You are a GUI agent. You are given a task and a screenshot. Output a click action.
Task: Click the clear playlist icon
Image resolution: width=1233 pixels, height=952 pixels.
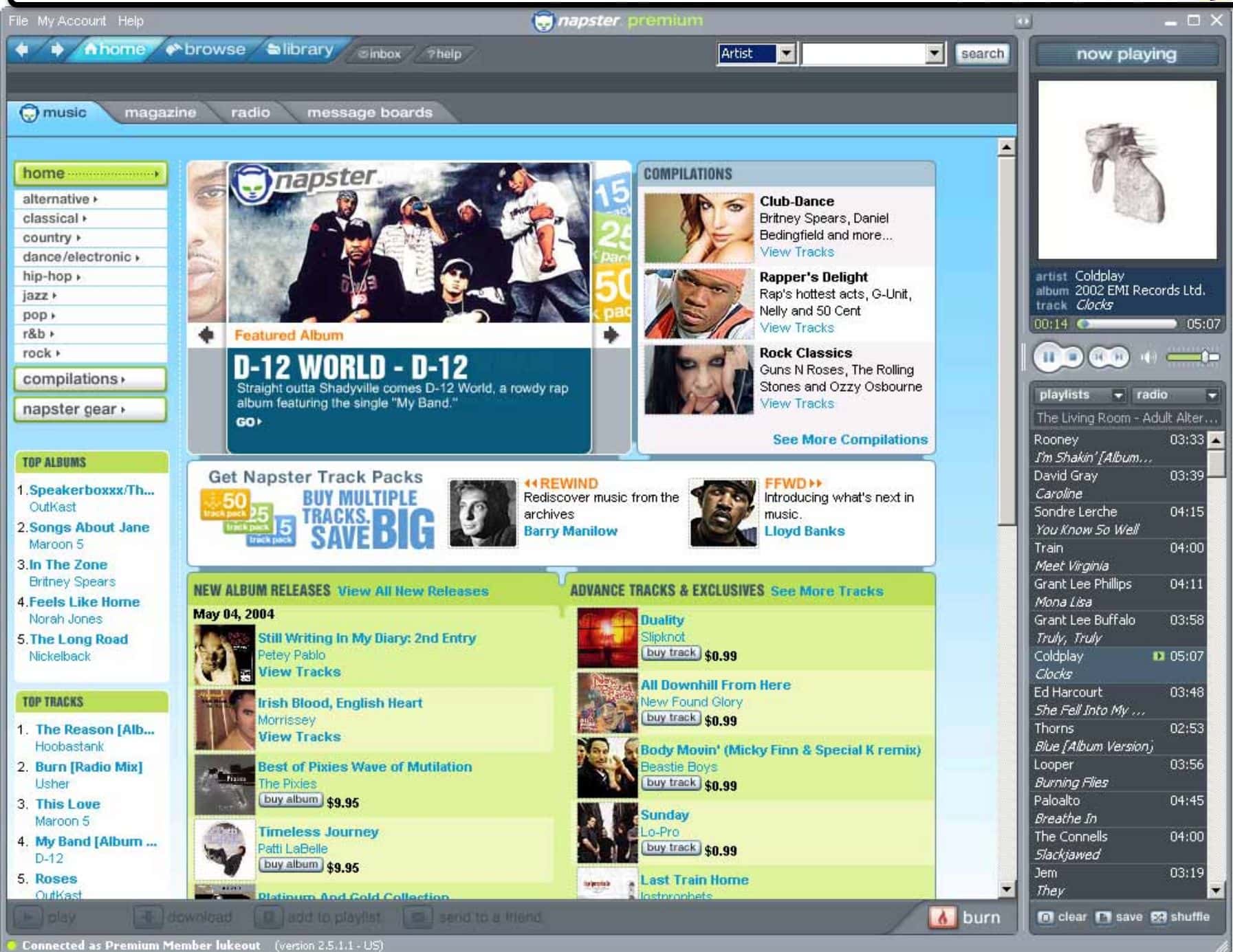click(1045, 917)
